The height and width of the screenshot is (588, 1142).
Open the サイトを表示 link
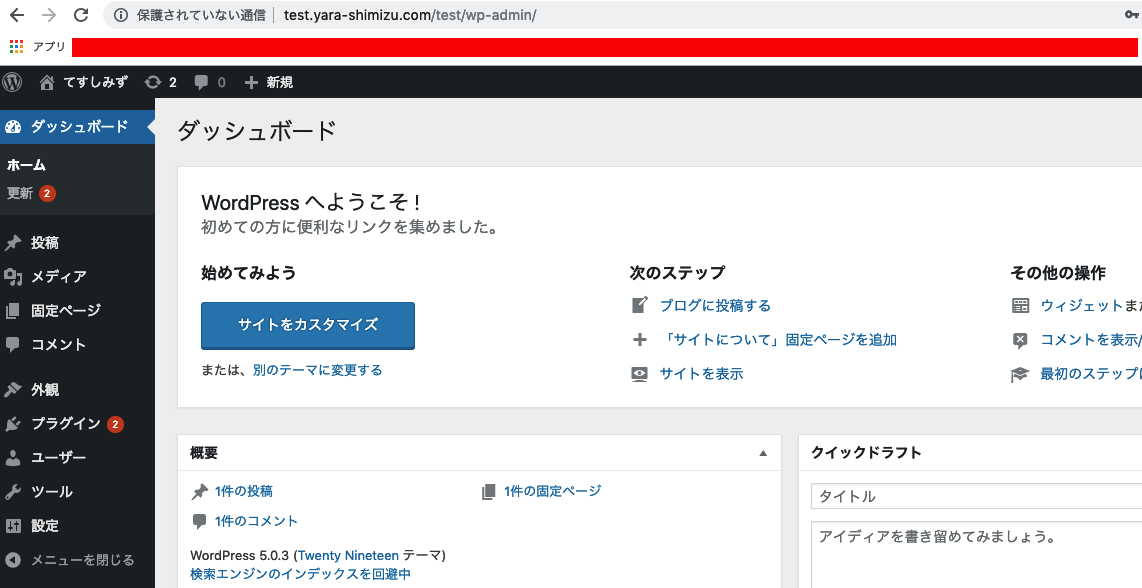[x=701, y=374]
